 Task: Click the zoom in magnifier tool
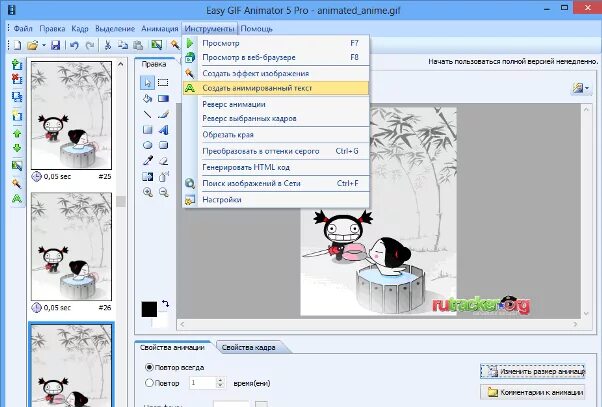[x=147, y=192]
